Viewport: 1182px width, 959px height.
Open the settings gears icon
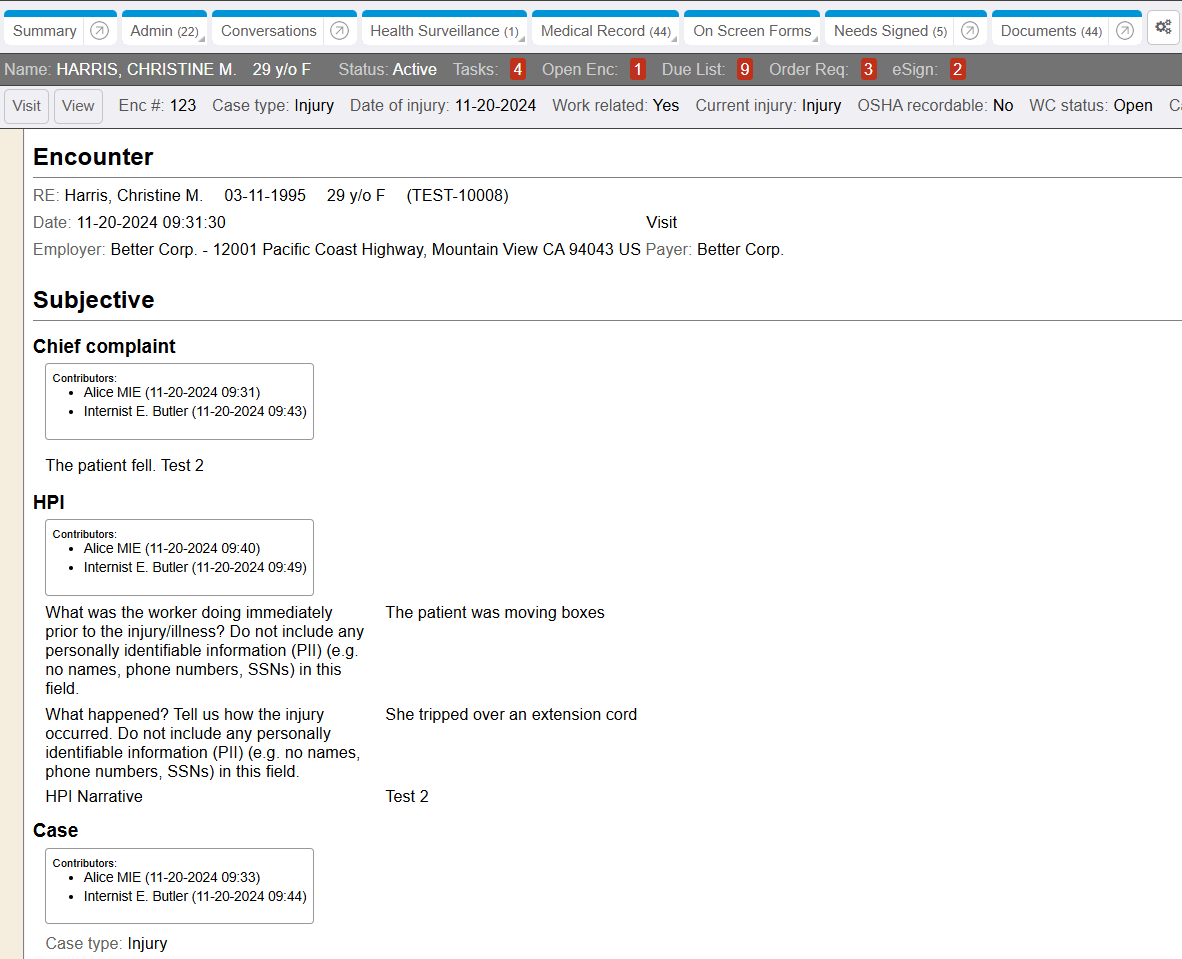1163,28
